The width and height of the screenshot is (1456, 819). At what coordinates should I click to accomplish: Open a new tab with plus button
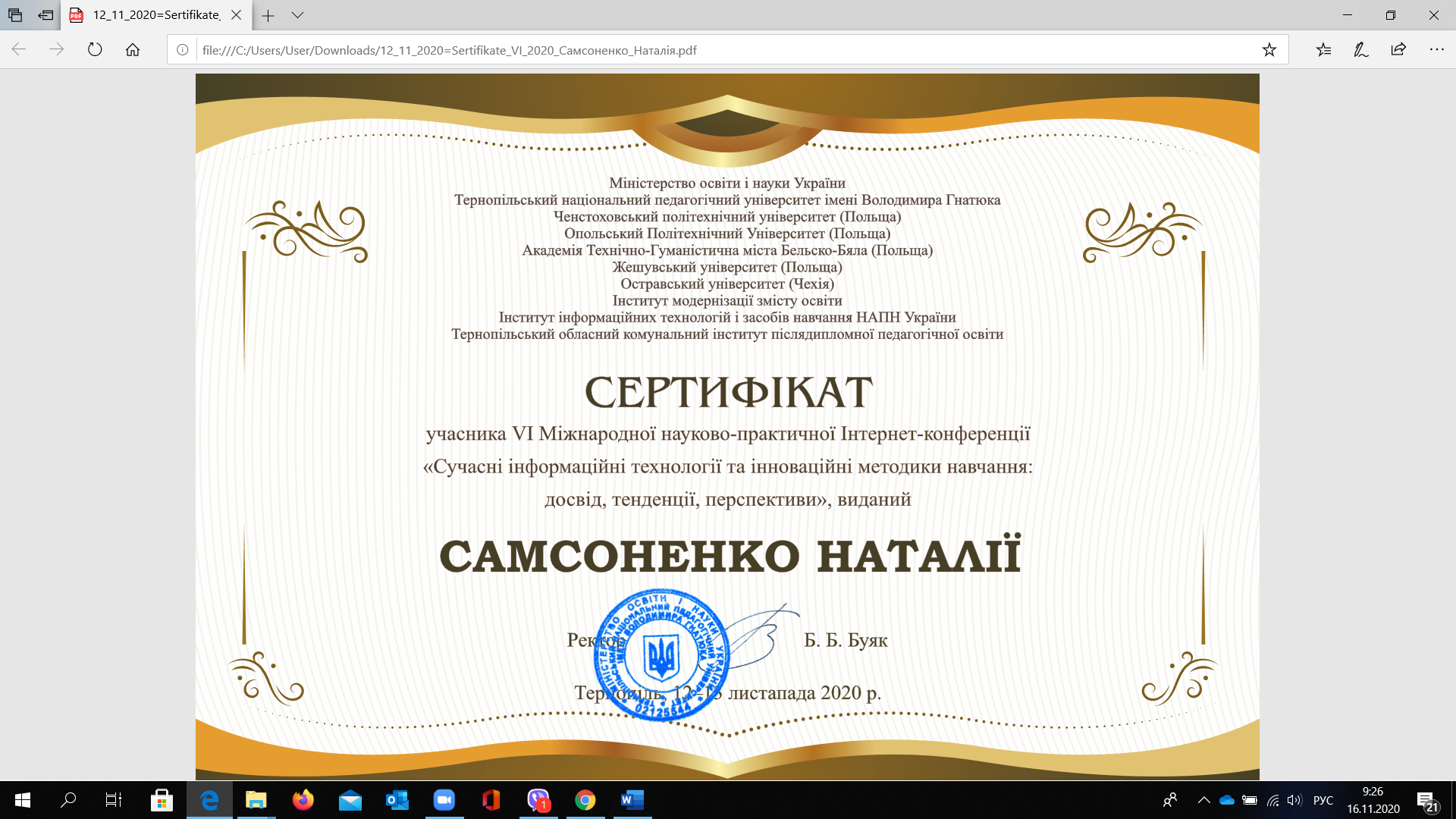pyautogui.click(x=268, y=15)
